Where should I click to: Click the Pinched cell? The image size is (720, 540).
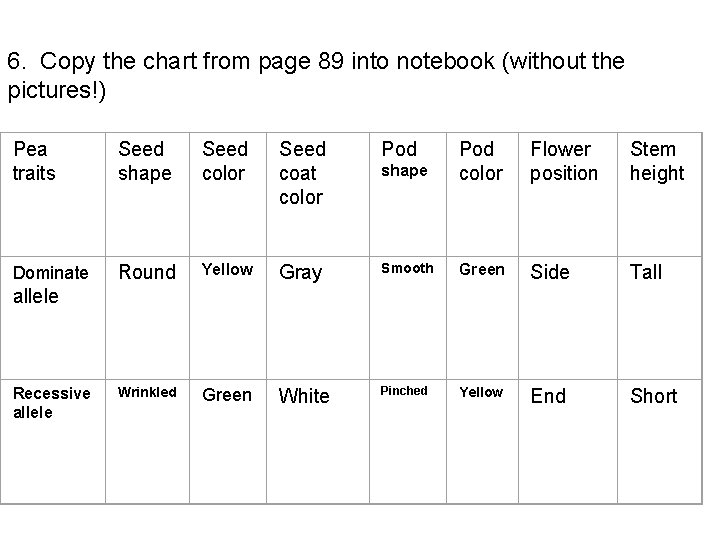click(x=404, y=391)
